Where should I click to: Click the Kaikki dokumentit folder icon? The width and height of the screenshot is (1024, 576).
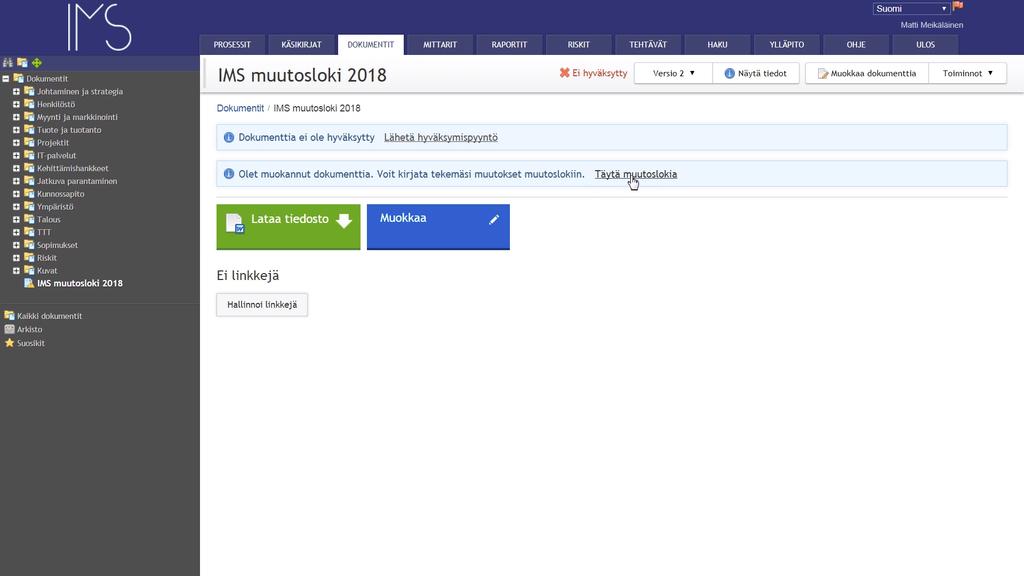(9, 315)
